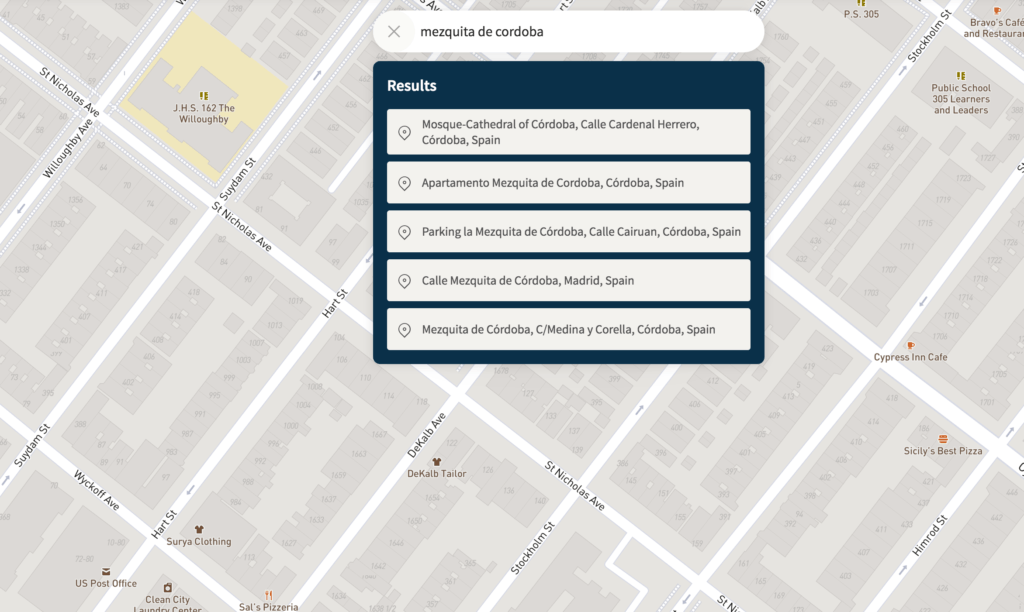
Task: Select Mezquita de Córdoba, C/Medina y Corella result
Action: (x=568, y=330)
